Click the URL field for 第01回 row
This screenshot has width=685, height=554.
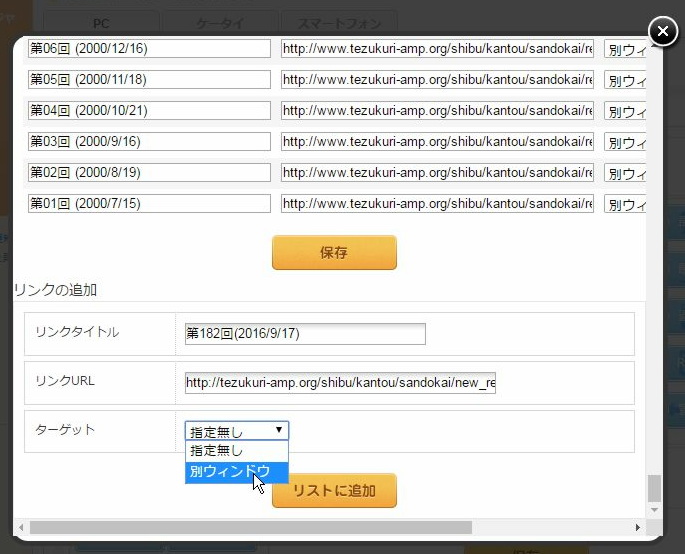pyautogui.click(x=437, y=204)
